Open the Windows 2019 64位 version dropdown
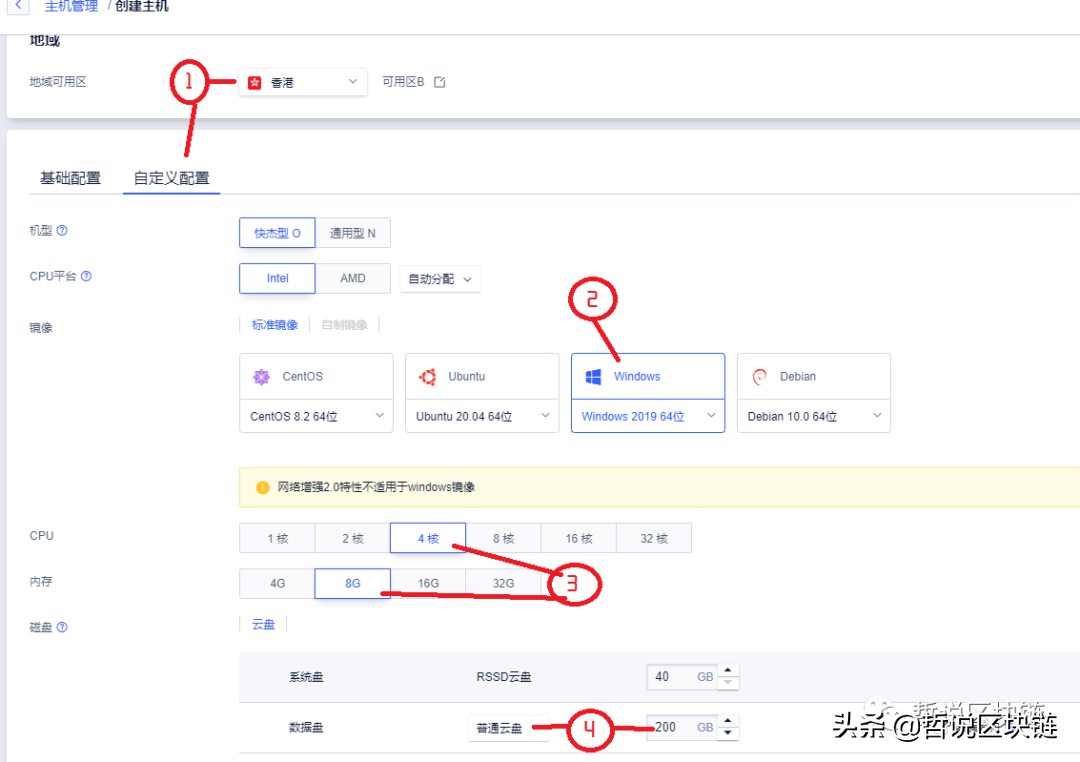1080x762 pixels. click(x=648, y=416)
